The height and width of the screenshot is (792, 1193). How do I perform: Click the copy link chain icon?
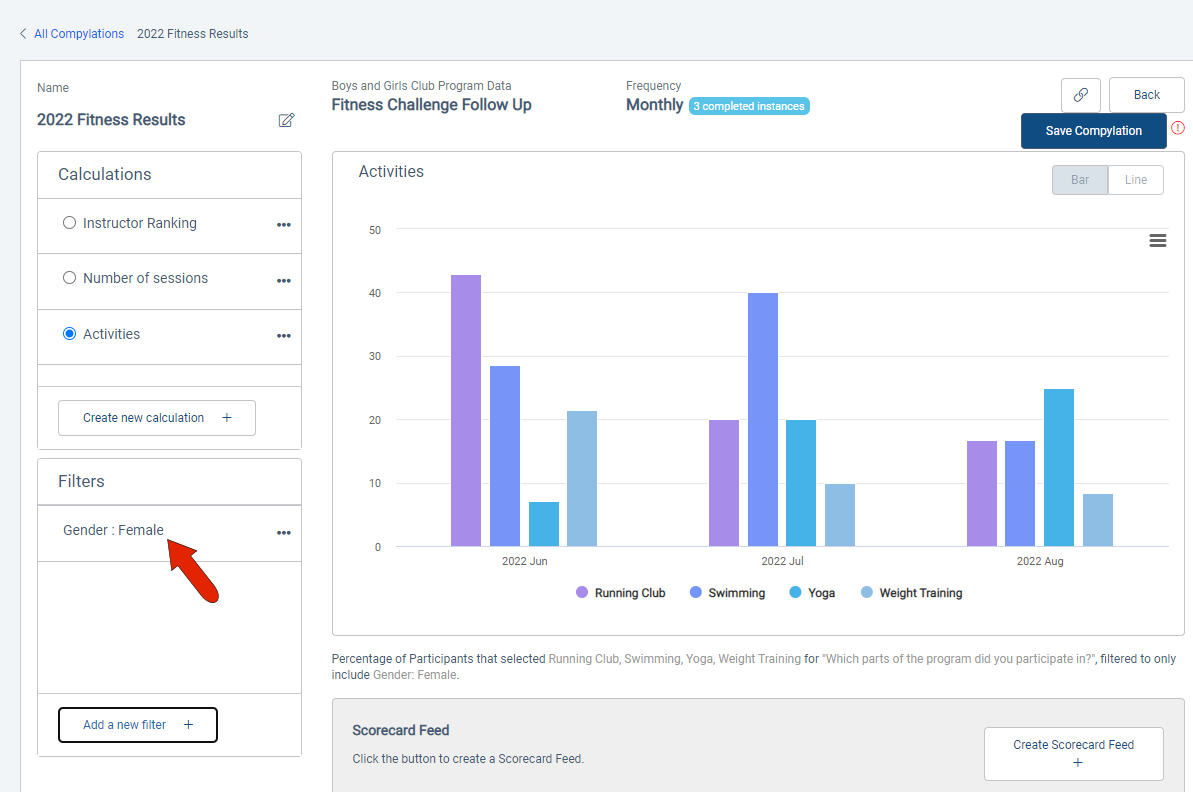pyautogui.click(x=1080, y=95)
